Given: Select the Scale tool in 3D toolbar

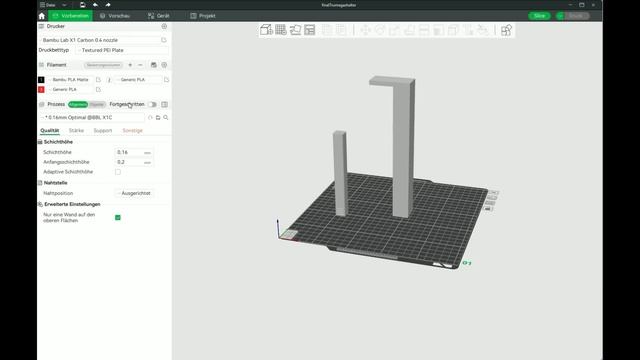Looking at the screenshot, I should pos(394,30).
